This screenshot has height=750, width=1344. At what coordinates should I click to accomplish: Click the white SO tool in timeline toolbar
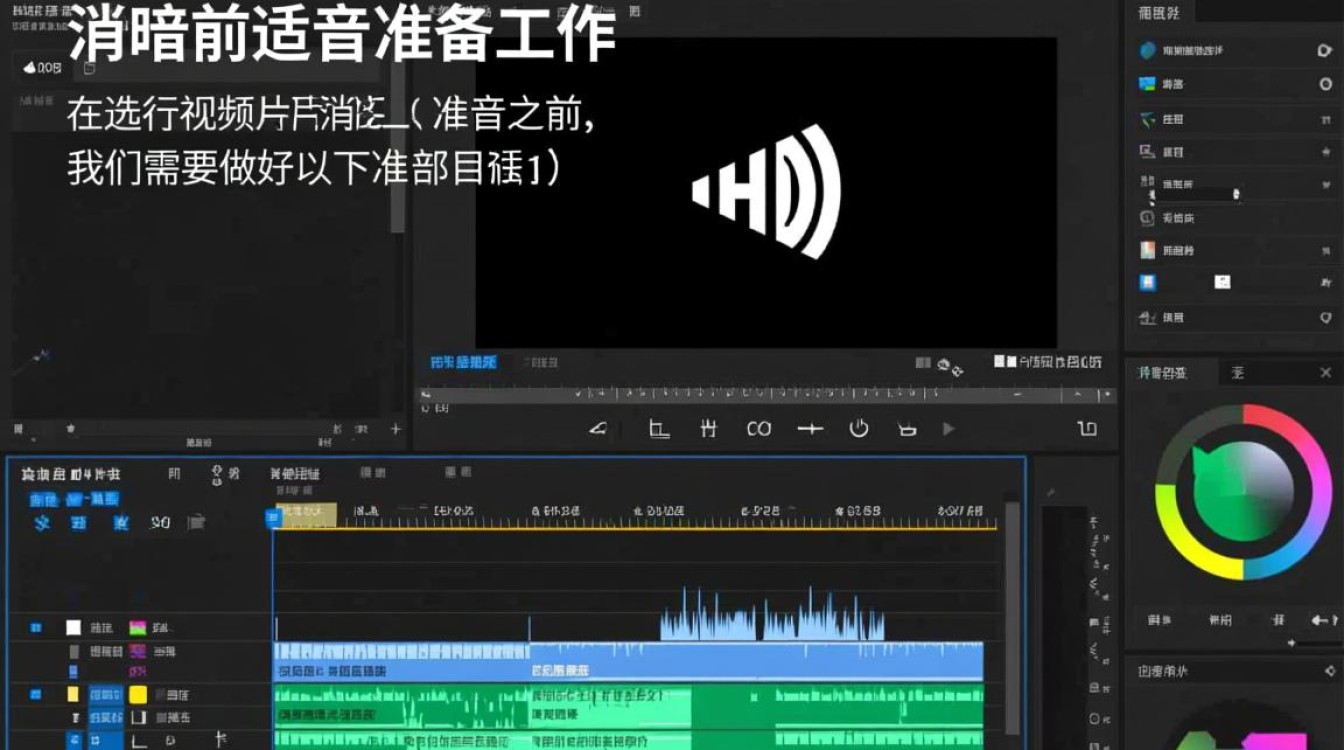pyautogui.click(x=161, y=523)
